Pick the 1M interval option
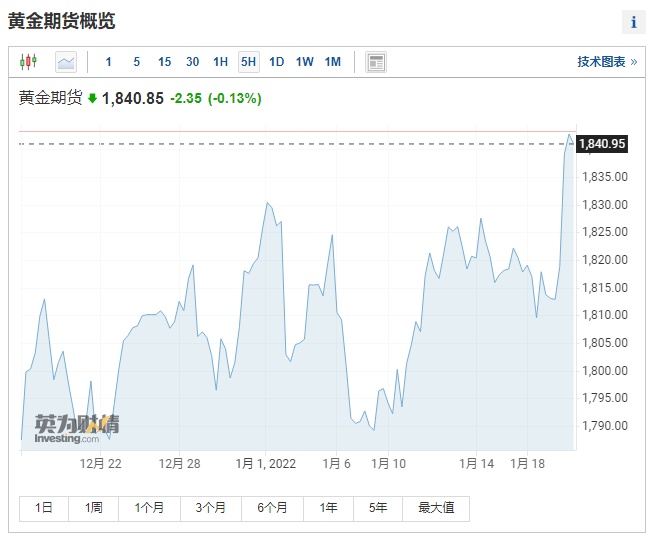Viewport: 654px width, 542px height. (333, 62)
